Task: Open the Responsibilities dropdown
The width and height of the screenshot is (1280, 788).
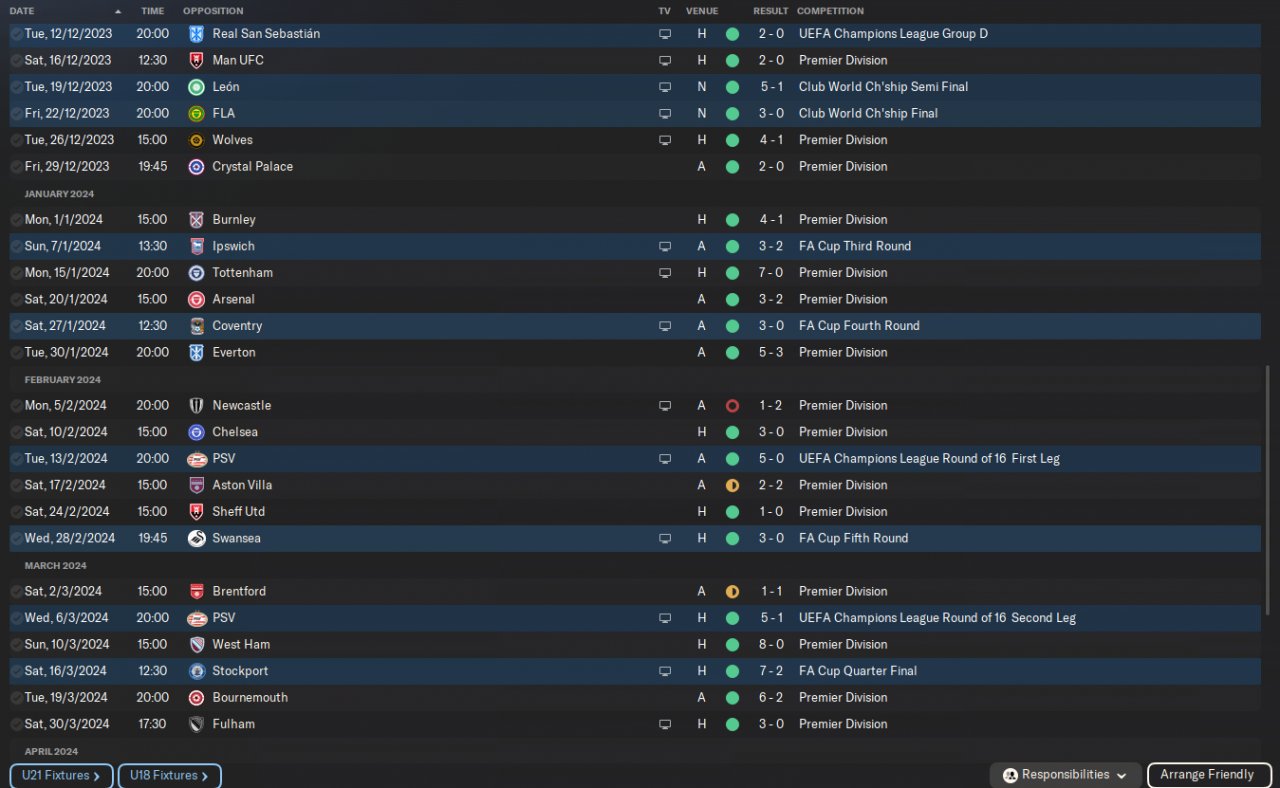Action: pyautogui.click(x=1066, y=775)
